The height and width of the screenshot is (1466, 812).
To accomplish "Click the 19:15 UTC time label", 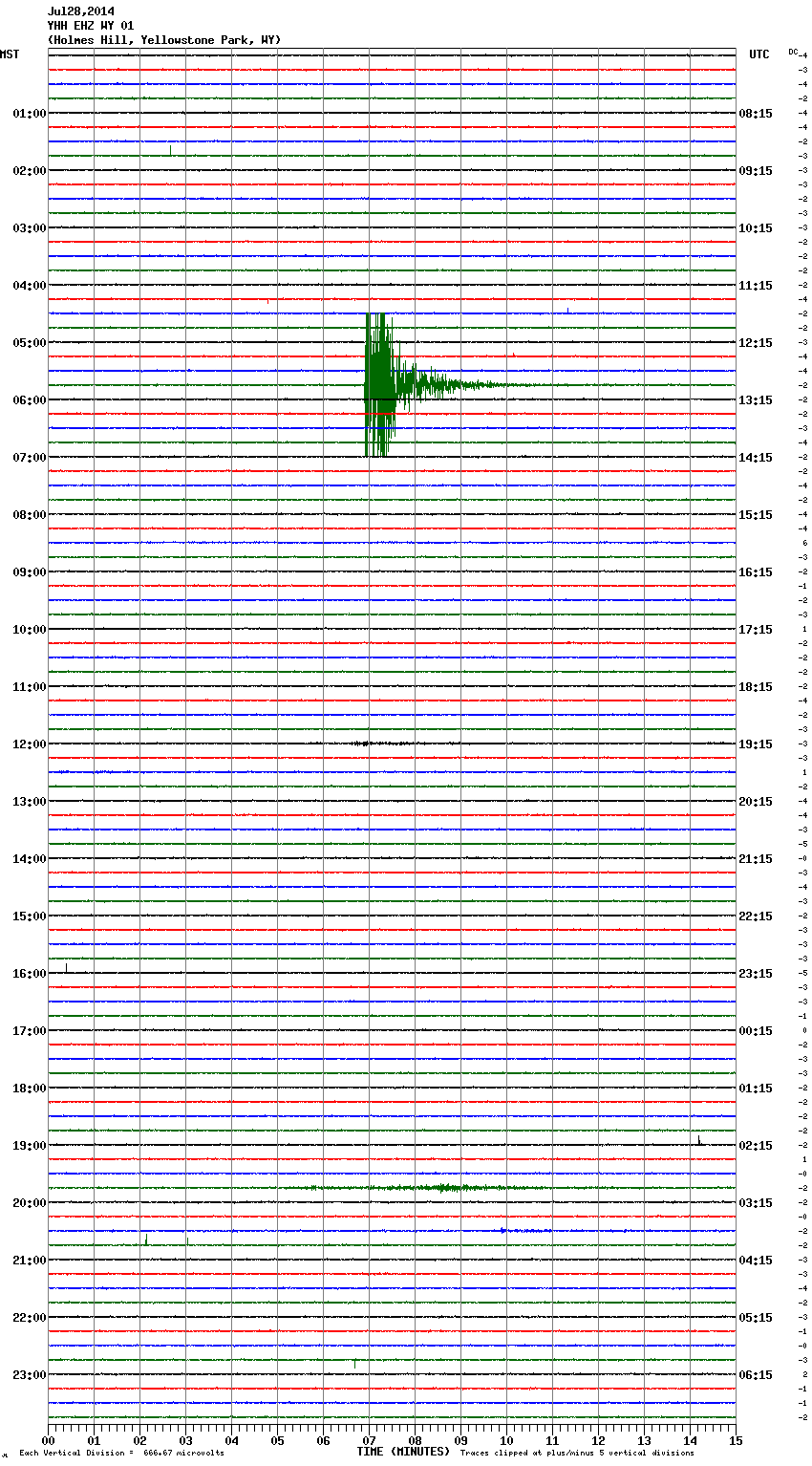I will 756,744.
